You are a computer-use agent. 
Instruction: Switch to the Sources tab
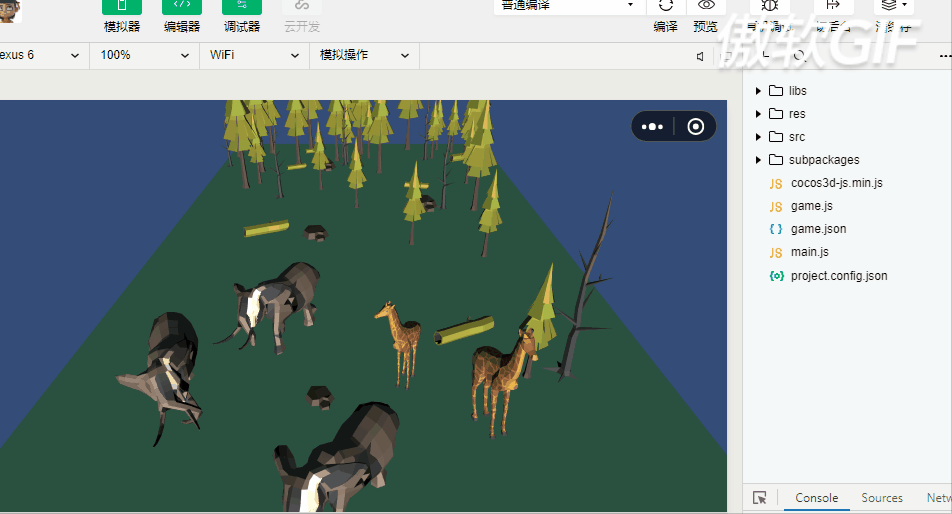[x=882, y=498]
